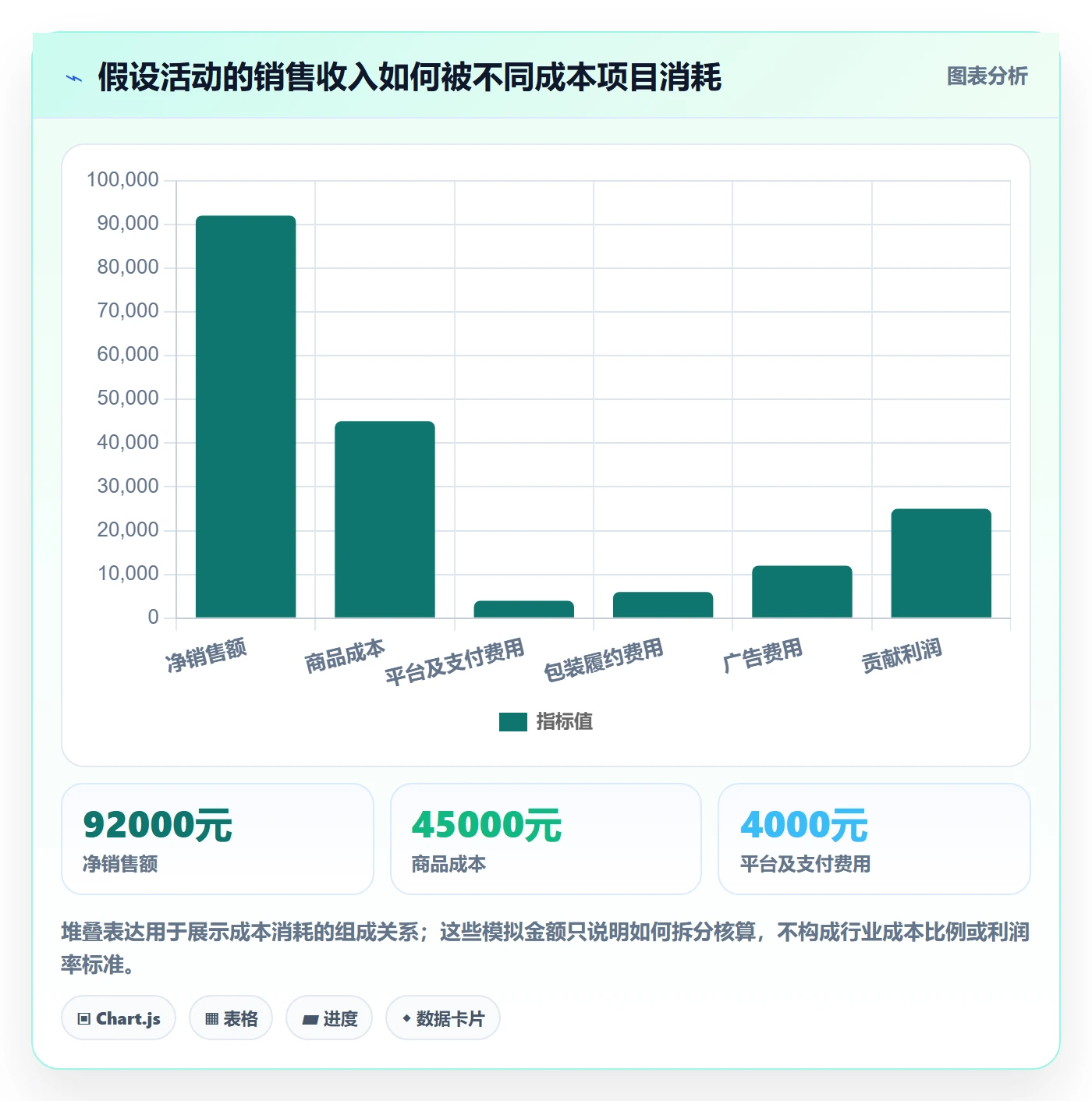Click the x-axis label 贡献利润
The height and width of the screenshot is (1101, 1092).
click(x=902, y=656)
